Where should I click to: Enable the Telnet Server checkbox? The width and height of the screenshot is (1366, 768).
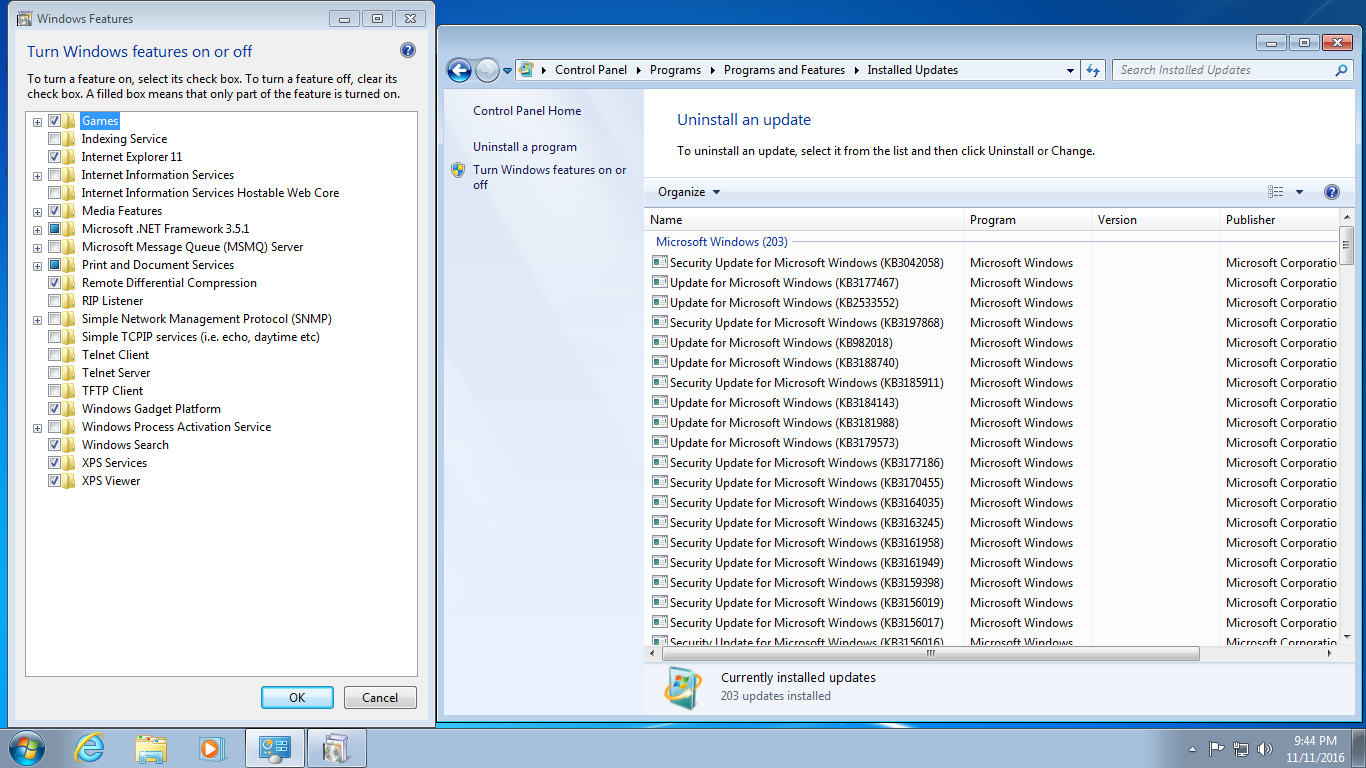[x=54, y=373]
